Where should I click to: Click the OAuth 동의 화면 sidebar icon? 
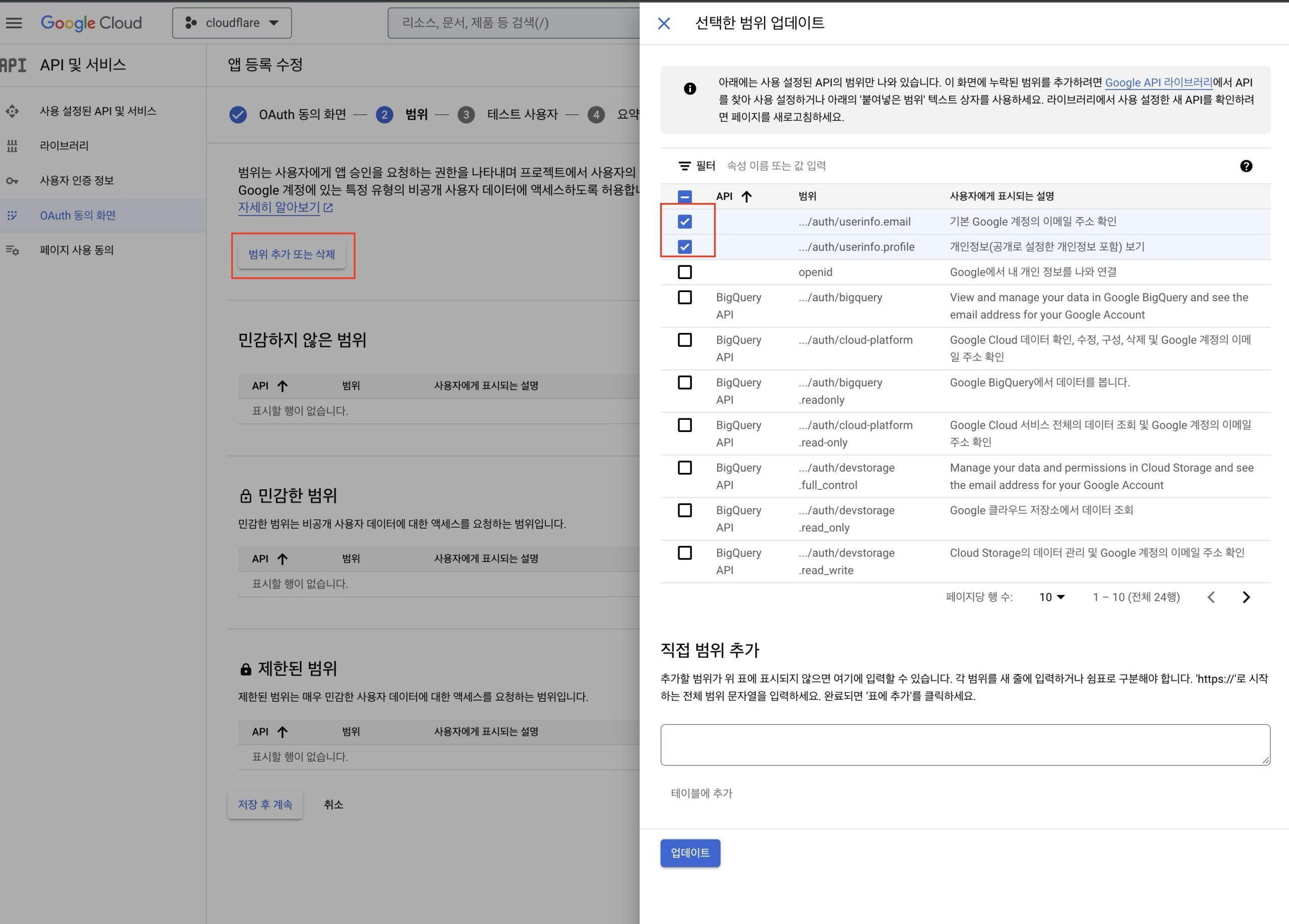tap(13, 216)
